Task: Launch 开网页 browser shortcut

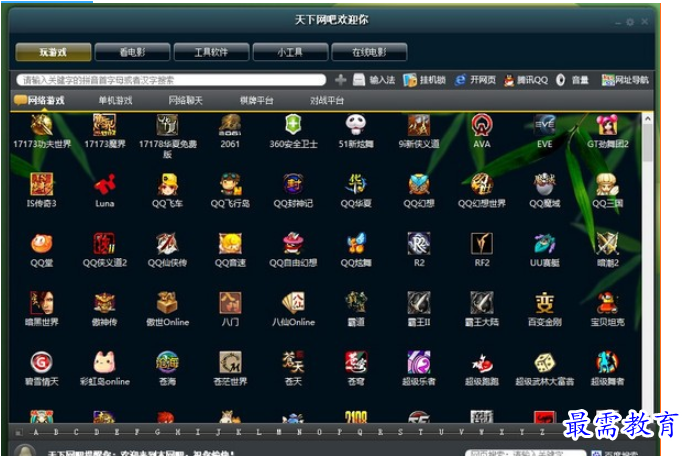Action: click(475, 80)
